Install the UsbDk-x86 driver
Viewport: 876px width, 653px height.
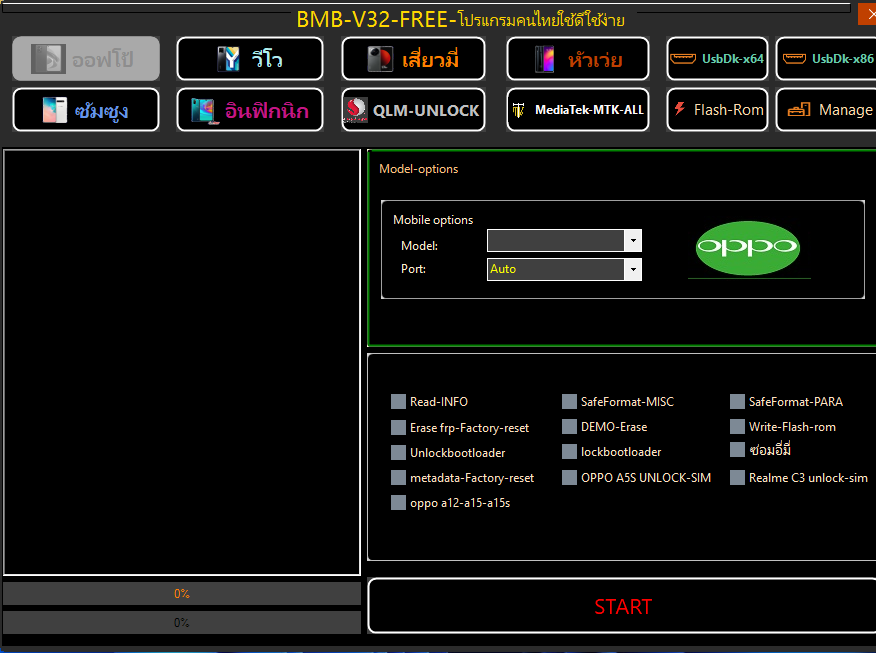(827, 59)
